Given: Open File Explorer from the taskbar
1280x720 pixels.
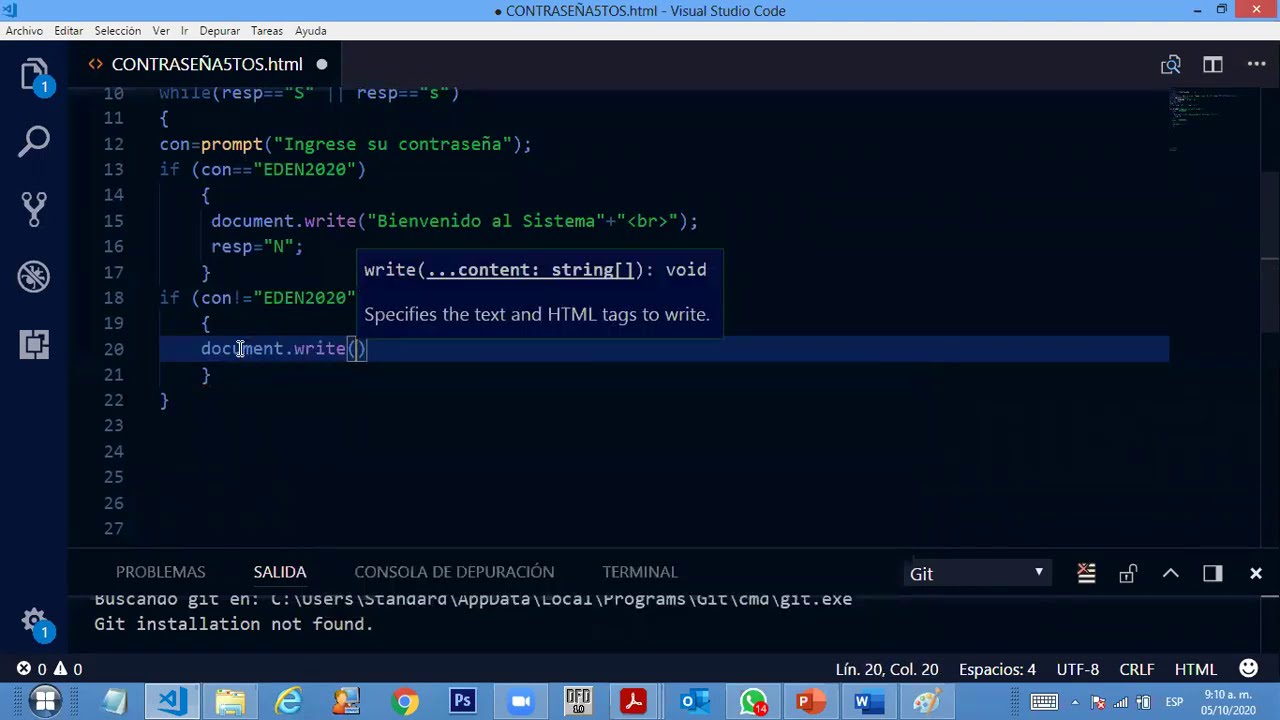Looking at the screenshot, I should (x=230, y=701).
